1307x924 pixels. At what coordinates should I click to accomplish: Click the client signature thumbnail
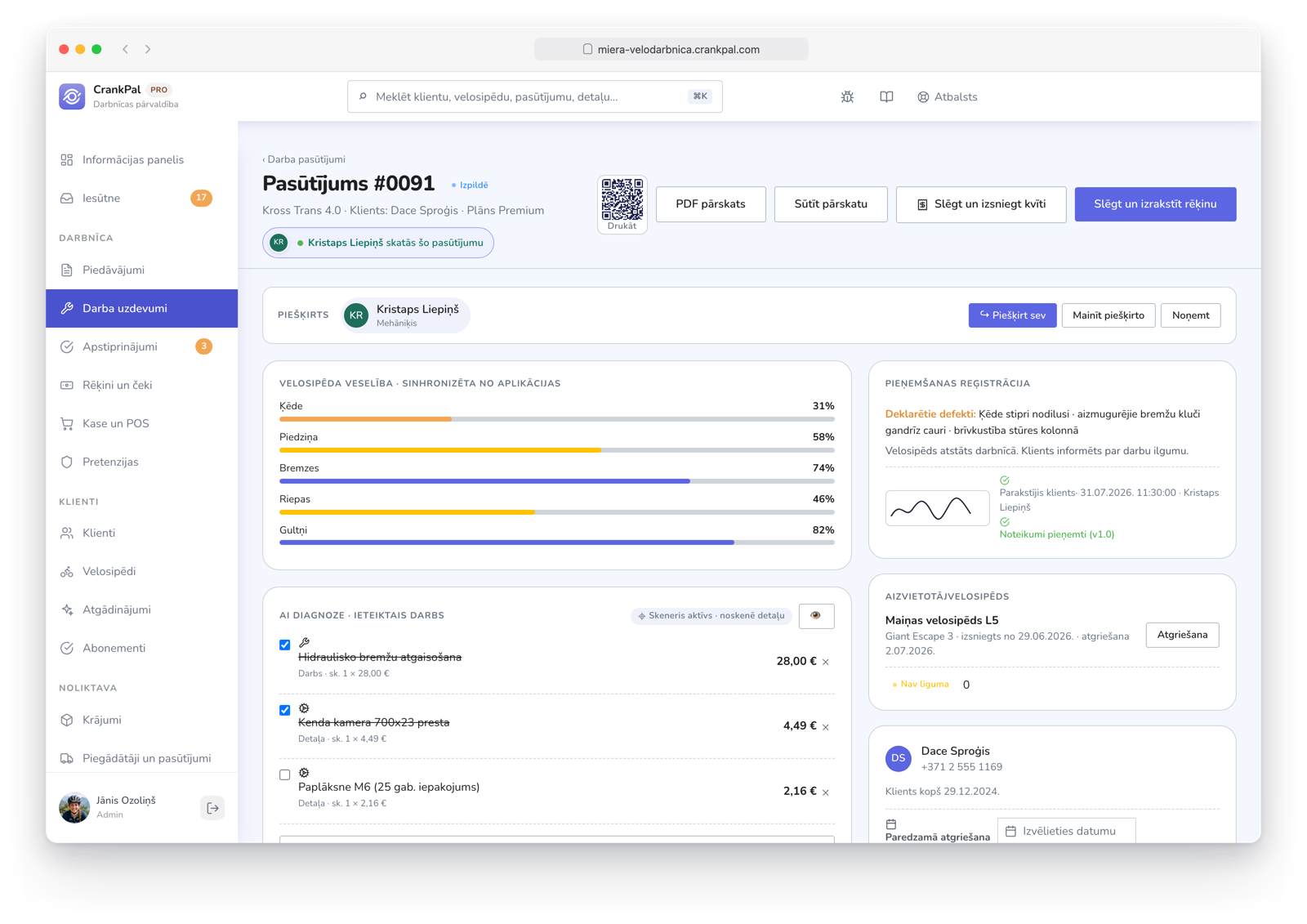pyautogui.click(x=937, y=507)
